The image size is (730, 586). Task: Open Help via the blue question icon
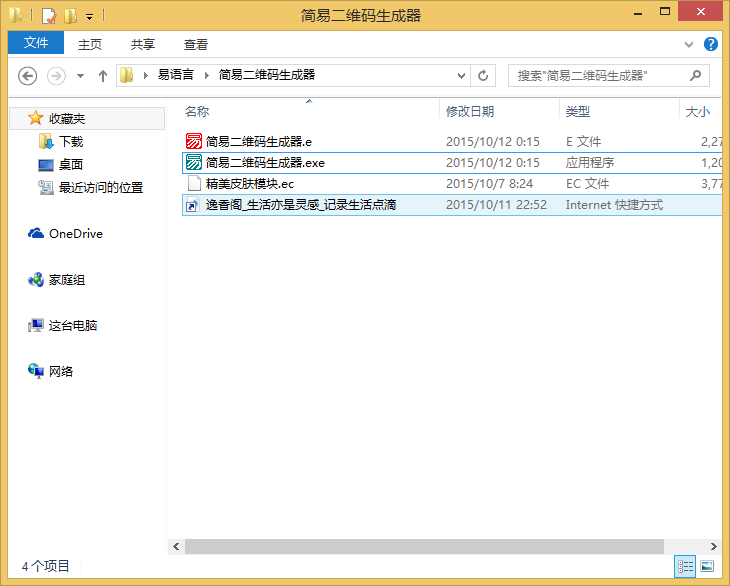click(710, 44)
